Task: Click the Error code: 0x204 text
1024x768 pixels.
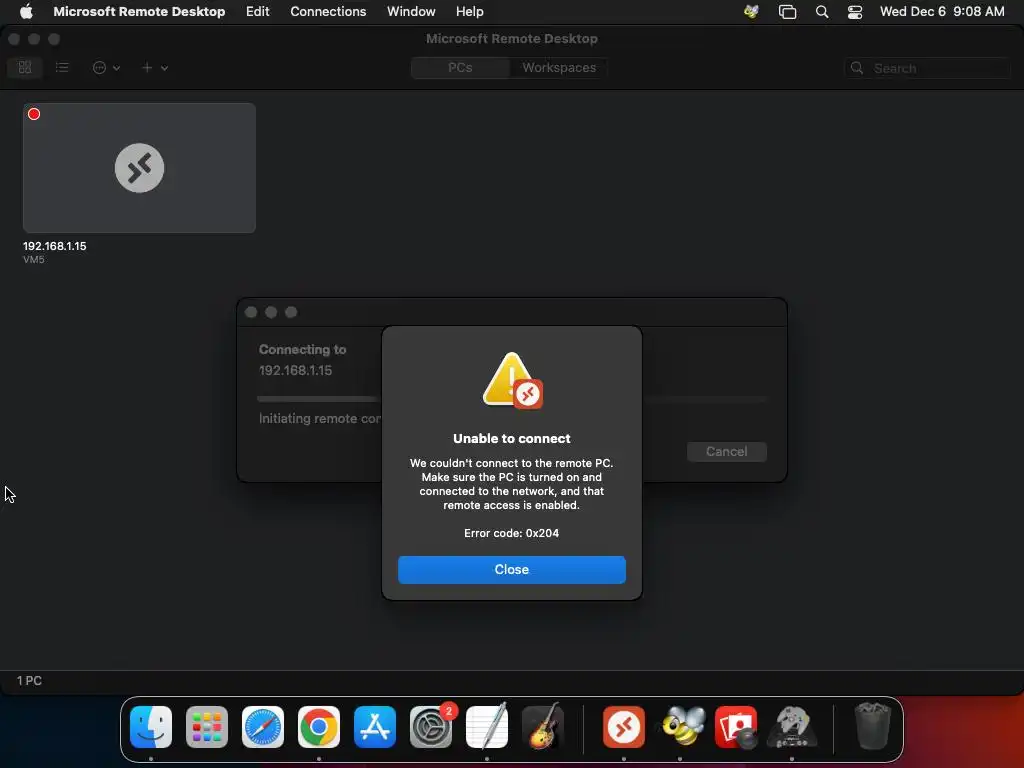Action: tap(511, 533)
